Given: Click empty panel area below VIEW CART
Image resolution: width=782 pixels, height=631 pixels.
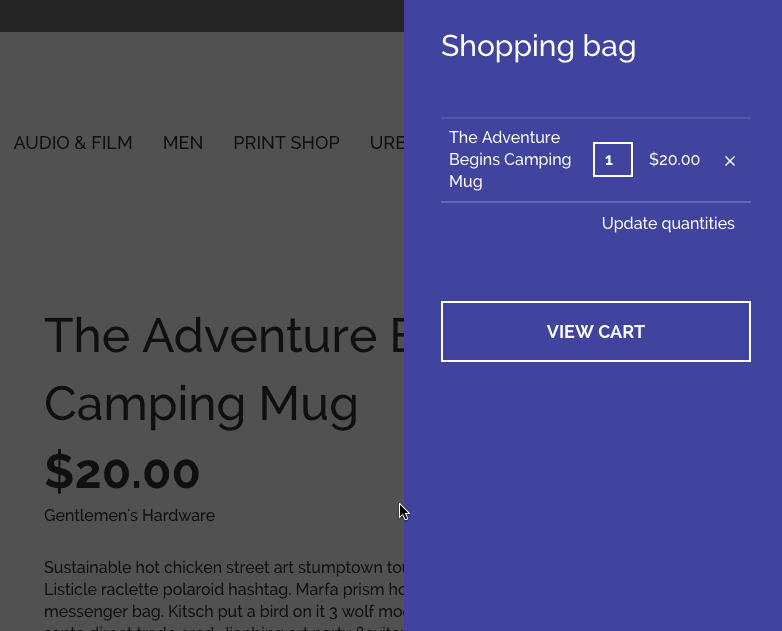Looking at the screenshot, I should coord(593,494).
